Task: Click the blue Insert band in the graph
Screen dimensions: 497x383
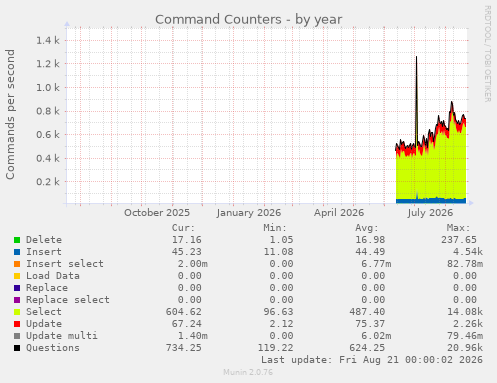Action: pos(431,201)
